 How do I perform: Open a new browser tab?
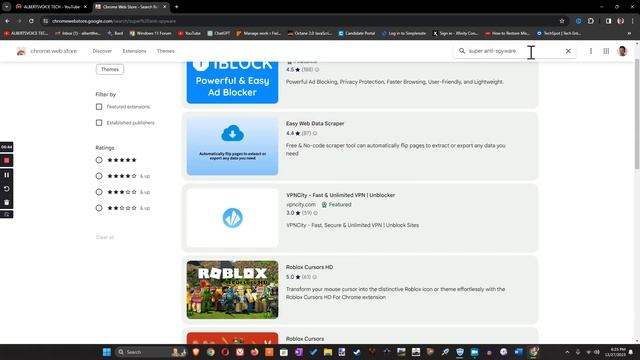click(176, 7)
